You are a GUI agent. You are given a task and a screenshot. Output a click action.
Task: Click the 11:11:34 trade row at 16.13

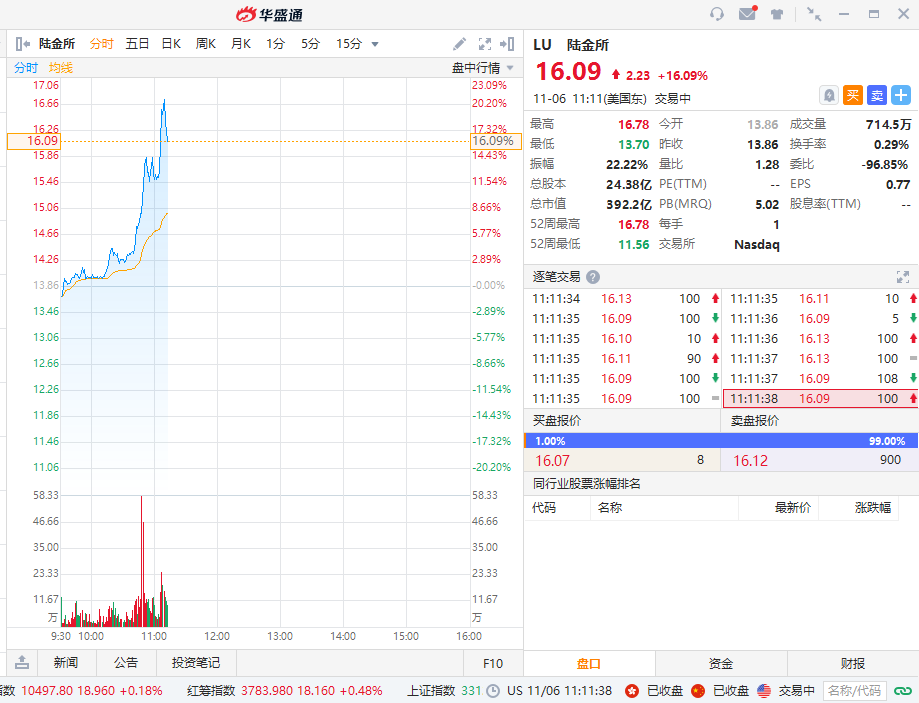click(622, 299)
